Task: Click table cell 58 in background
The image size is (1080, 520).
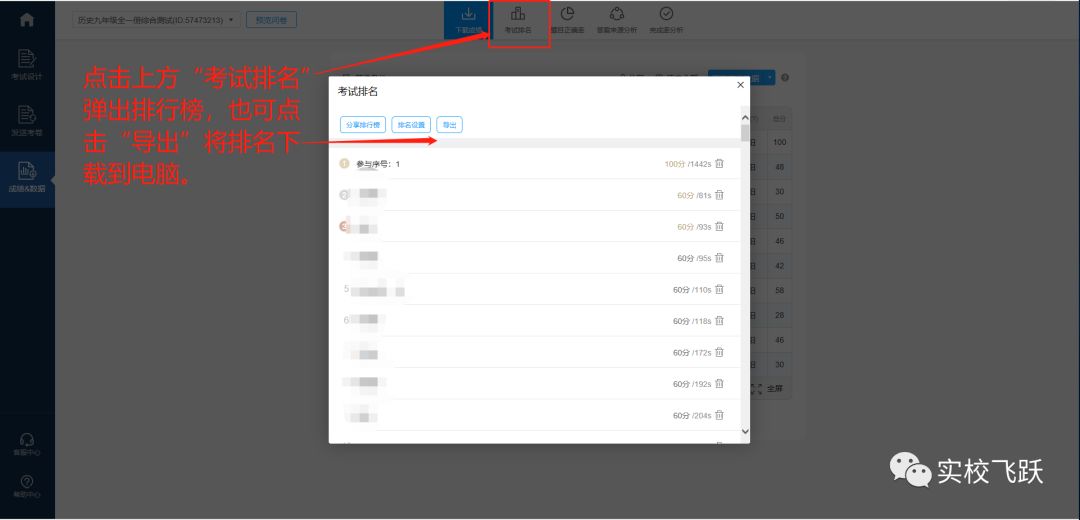Action: [x=780, y=291]
